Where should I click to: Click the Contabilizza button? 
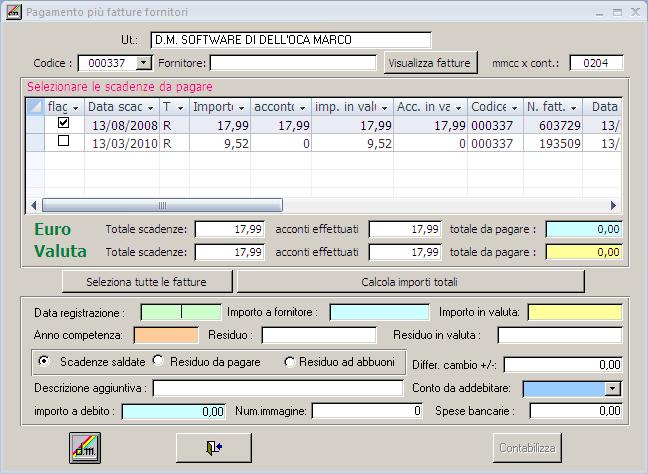(527, 448)
